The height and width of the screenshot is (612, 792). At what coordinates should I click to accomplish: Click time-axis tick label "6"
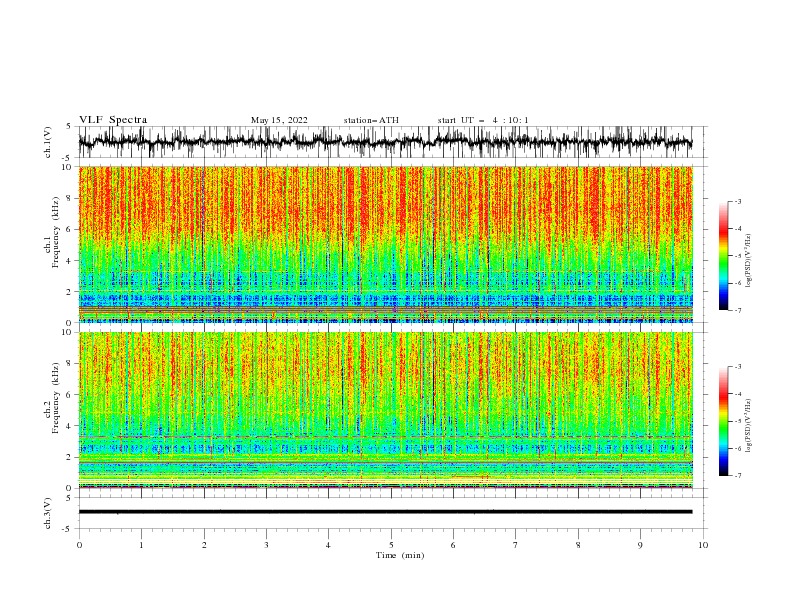click(453, 545)
